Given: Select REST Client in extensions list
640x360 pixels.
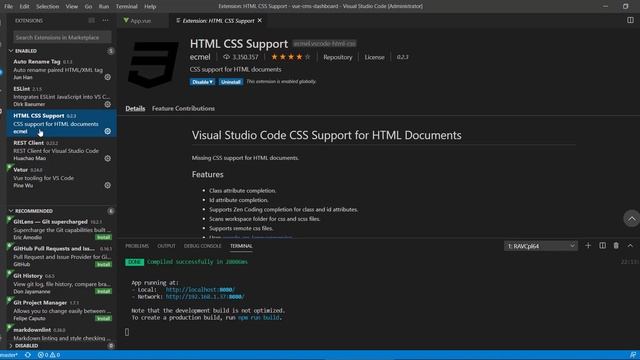Looking at the screenshot, I should tap(61, 150).
